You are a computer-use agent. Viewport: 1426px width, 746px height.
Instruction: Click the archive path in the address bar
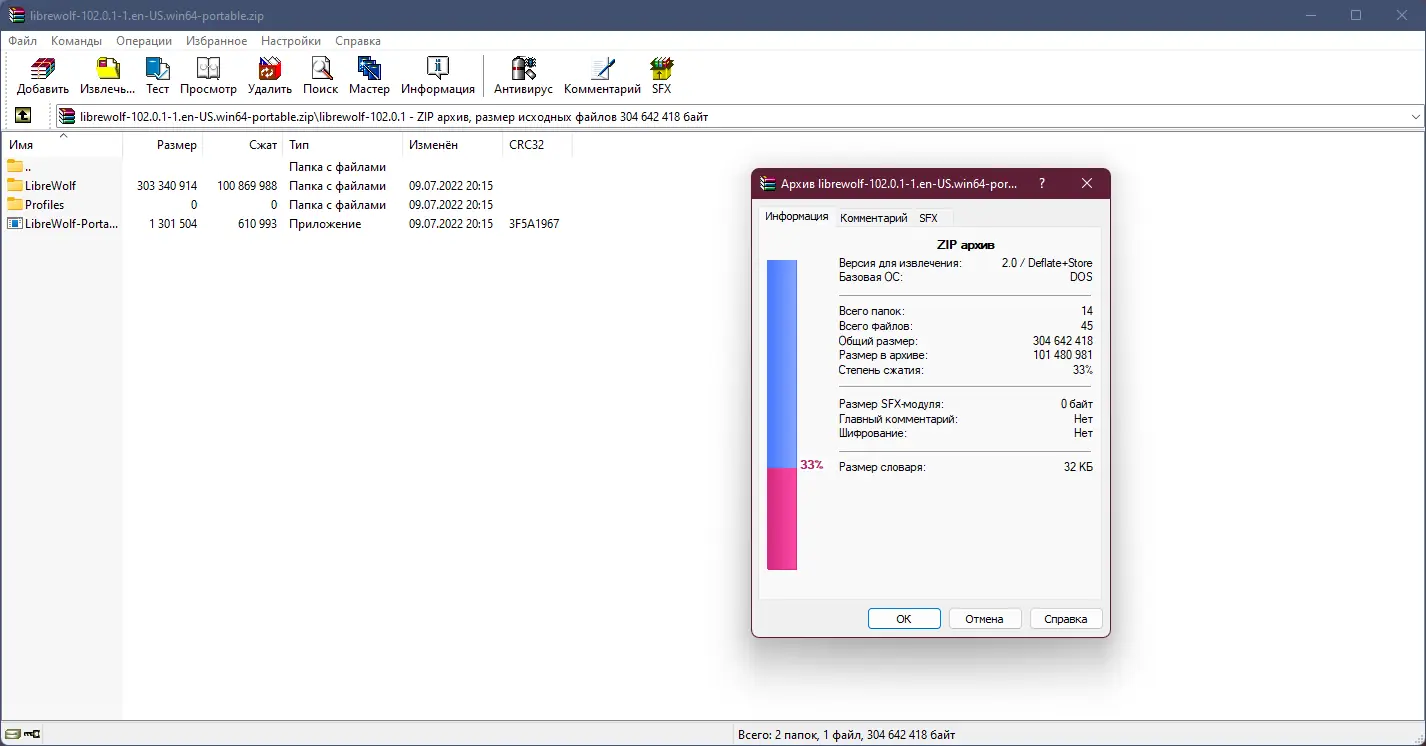point(394,117)
